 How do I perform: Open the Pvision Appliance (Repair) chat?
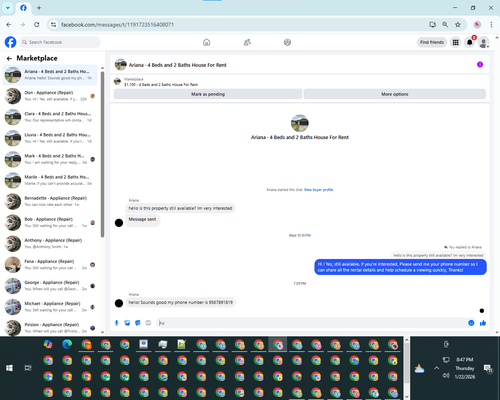coord(50,327)
